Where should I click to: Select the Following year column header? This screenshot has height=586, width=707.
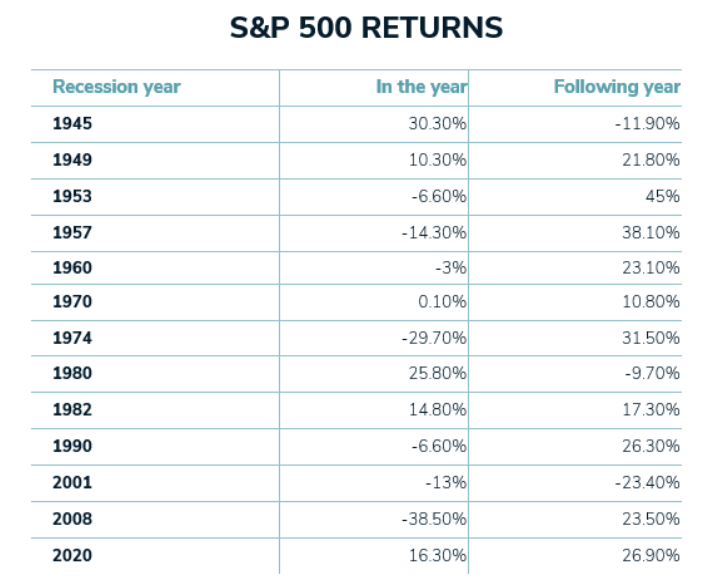tap(617, 87)
